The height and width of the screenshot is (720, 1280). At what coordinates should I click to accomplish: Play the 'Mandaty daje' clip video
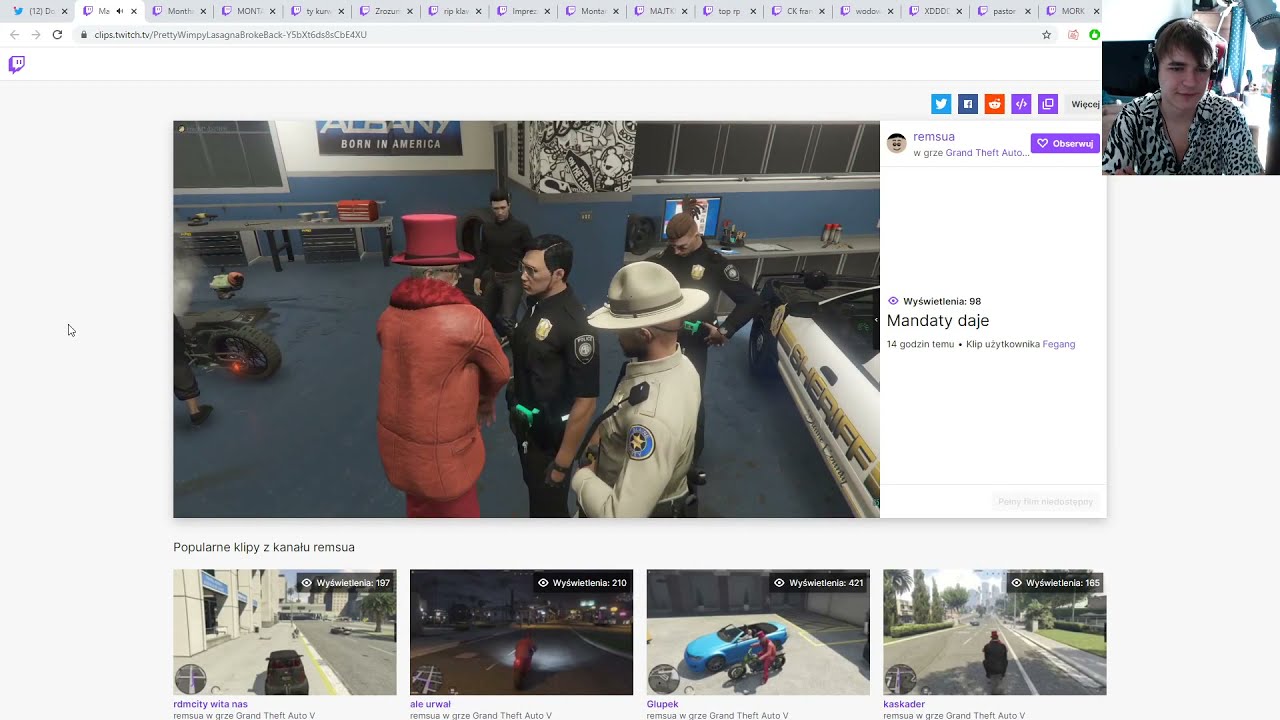(526, 319)
